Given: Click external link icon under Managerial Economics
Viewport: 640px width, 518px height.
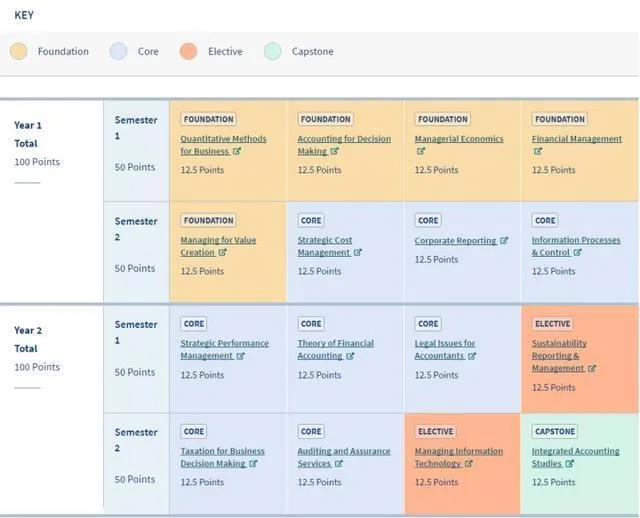Looking at the screenshot, I should pos(421,152).
